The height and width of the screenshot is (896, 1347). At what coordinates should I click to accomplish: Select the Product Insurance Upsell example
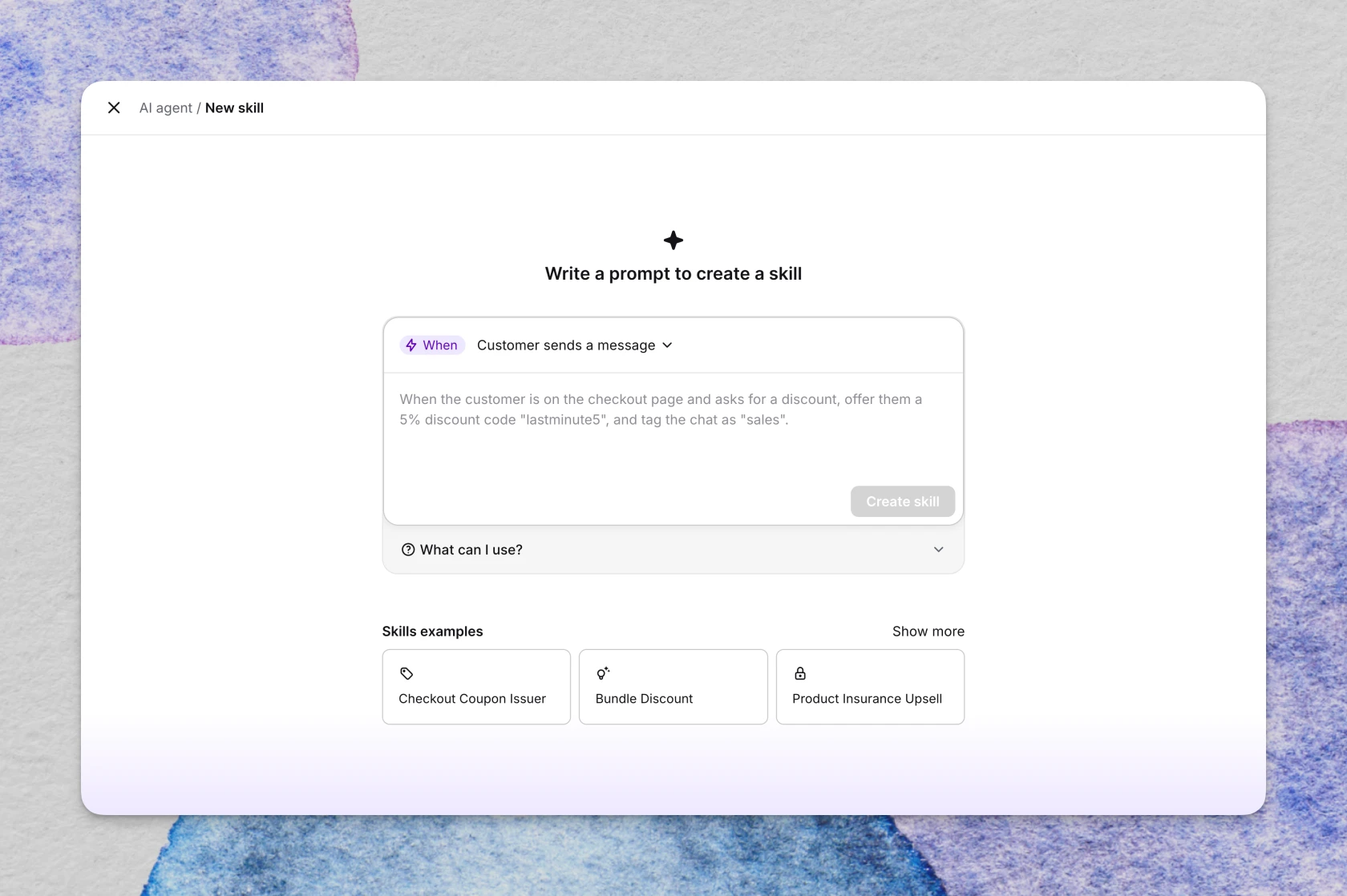click(x=870, y=687)
